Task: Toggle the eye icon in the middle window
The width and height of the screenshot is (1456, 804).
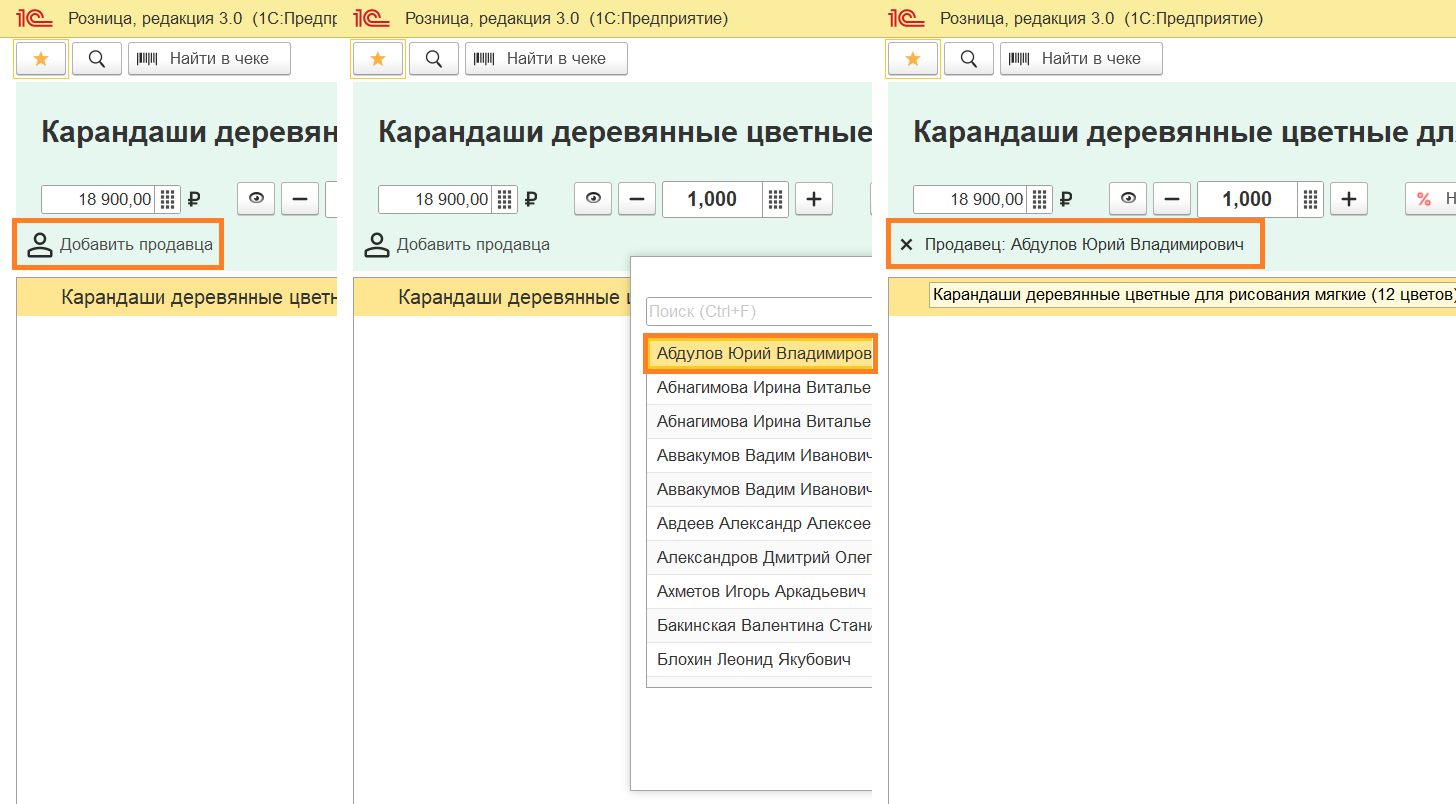Action: [x=593, y=199]
